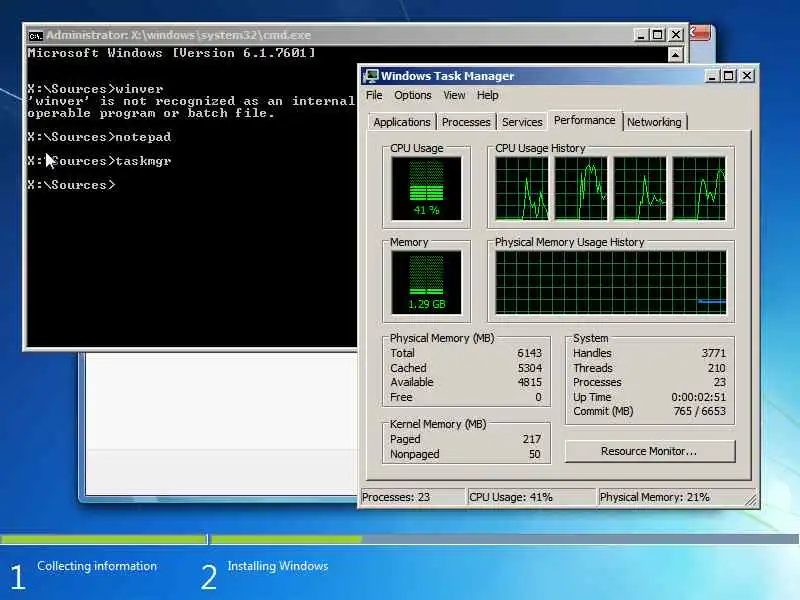Screen dimensions: 800x600
Task: Click the Installing Windows progress bar
Action: (505, 539)
